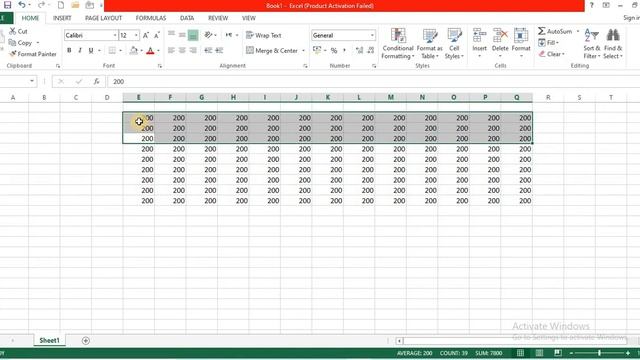Image resolution: width=640 pixels, height=360 pixels.
Task: Cut the selected cells
Action: click(x=18, y=31)
